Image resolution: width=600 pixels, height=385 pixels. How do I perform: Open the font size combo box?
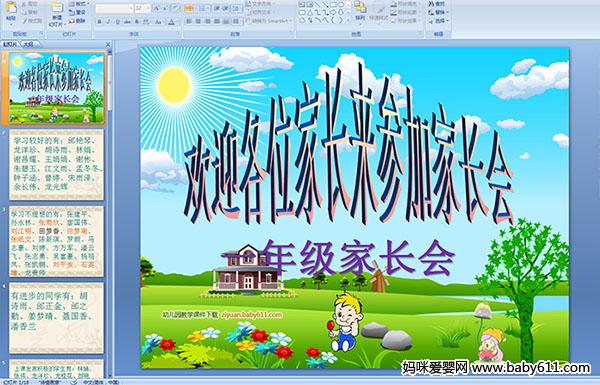(x=142, y=8)
